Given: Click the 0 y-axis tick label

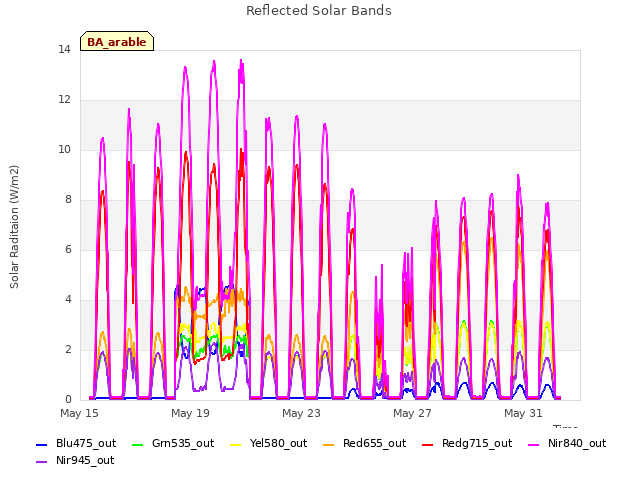Looking at the screenshot, I should click(68, 400).
